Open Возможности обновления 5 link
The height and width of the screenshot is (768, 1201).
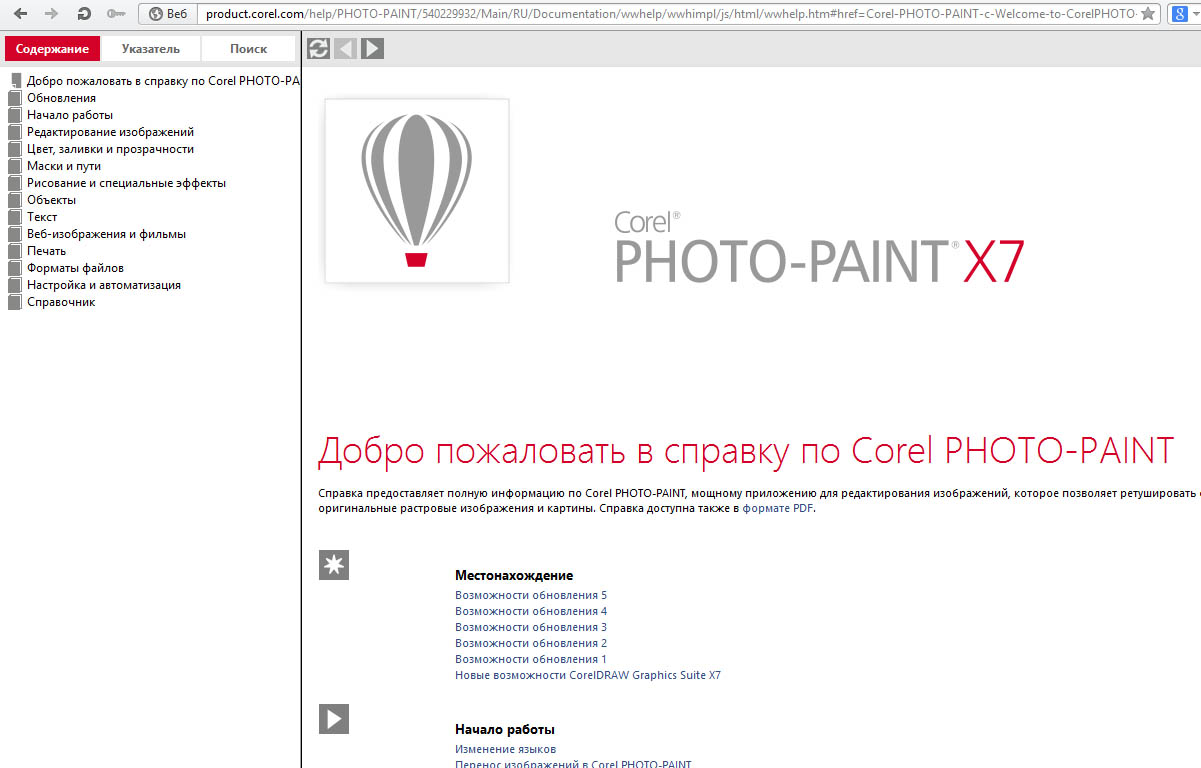pos(531,595)
